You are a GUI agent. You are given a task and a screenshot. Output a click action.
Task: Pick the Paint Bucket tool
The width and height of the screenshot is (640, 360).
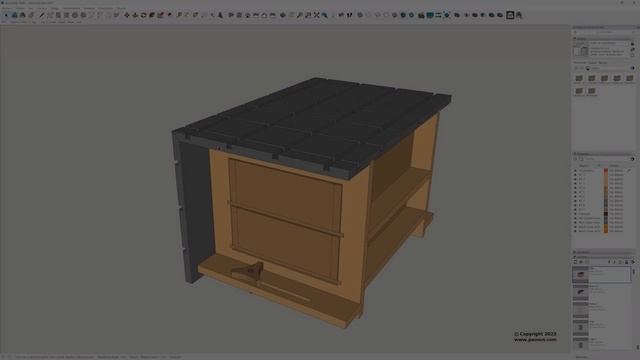coord(22,15)
